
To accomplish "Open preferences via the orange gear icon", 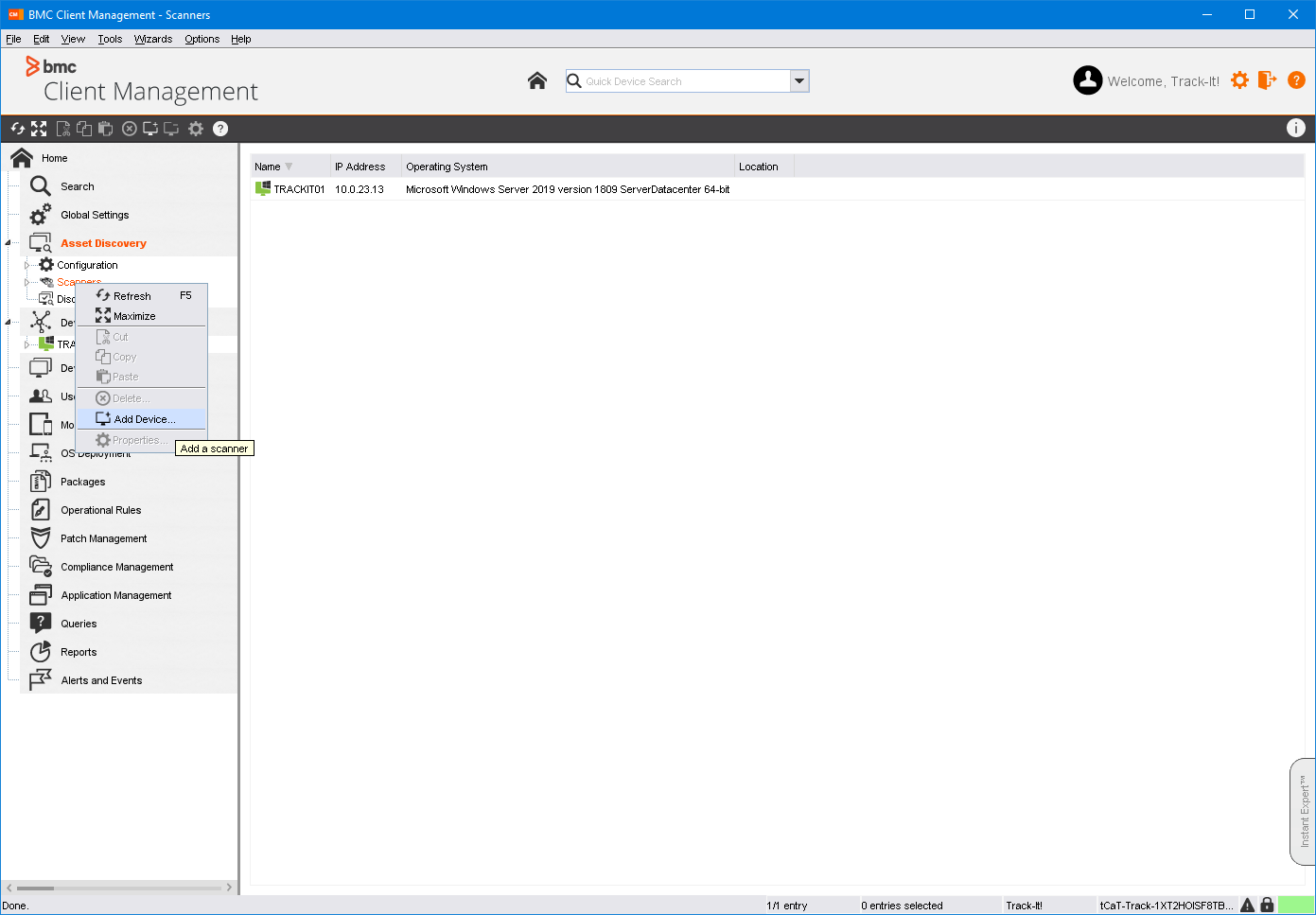I will pyautogui.click(x=1239, y=80).
